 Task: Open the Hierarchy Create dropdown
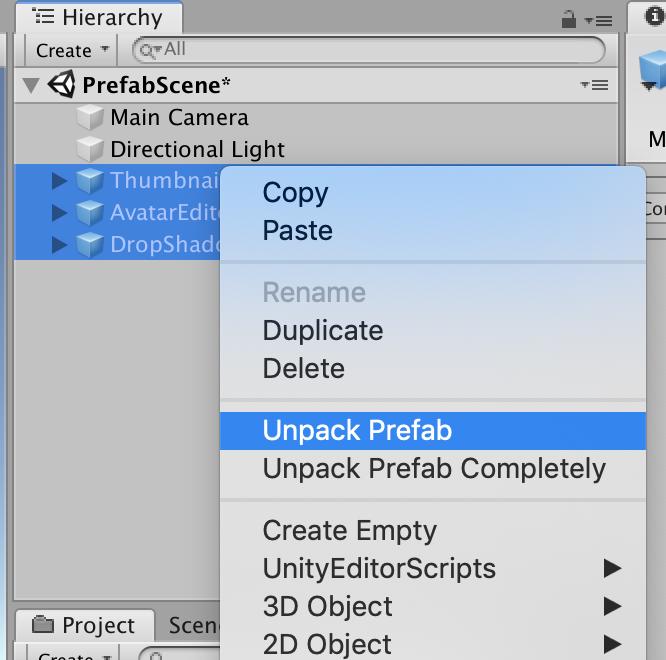tap(70, 50)
